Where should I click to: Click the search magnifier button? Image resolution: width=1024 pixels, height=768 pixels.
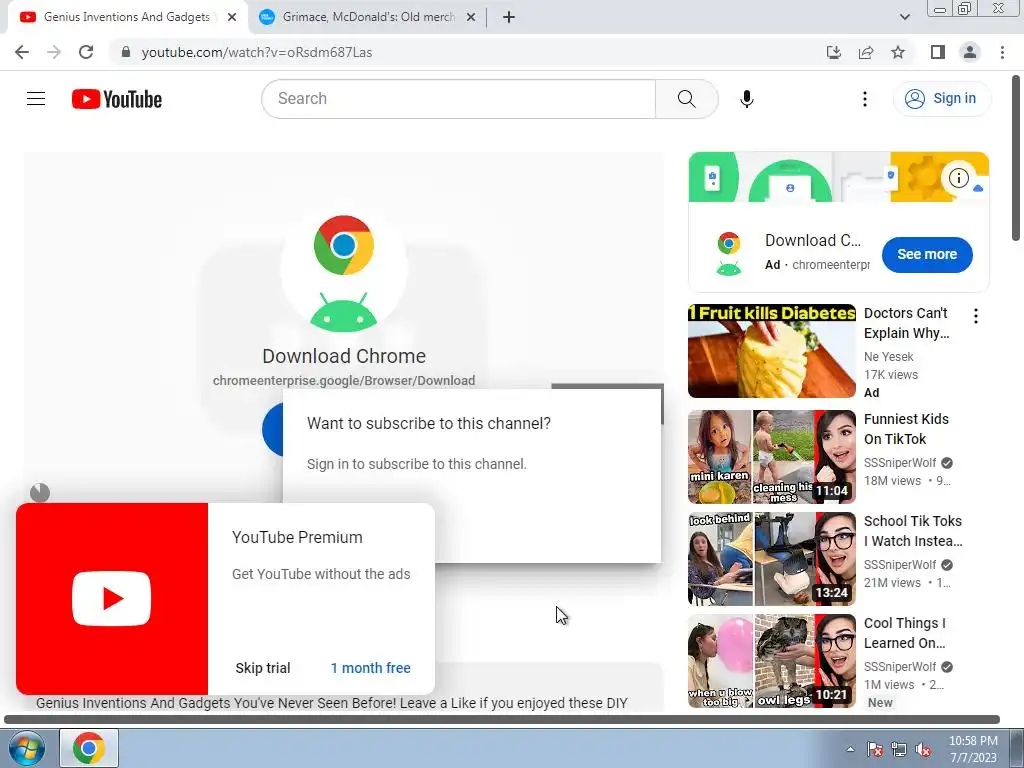686,99
